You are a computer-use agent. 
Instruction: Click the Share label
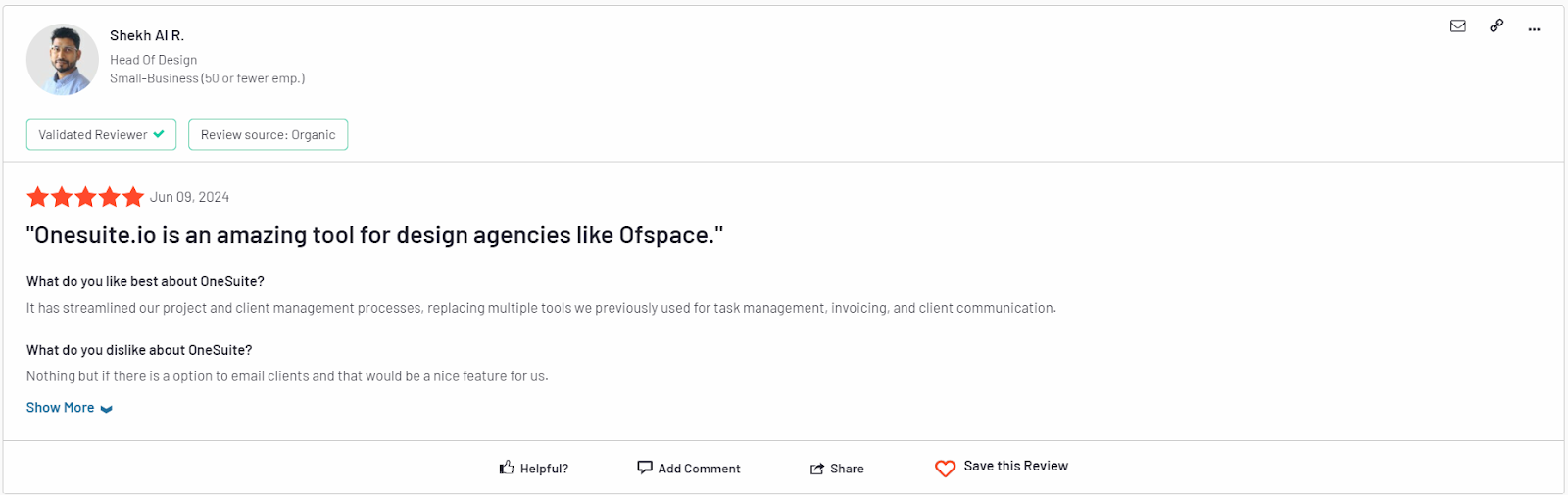[847, 469]
